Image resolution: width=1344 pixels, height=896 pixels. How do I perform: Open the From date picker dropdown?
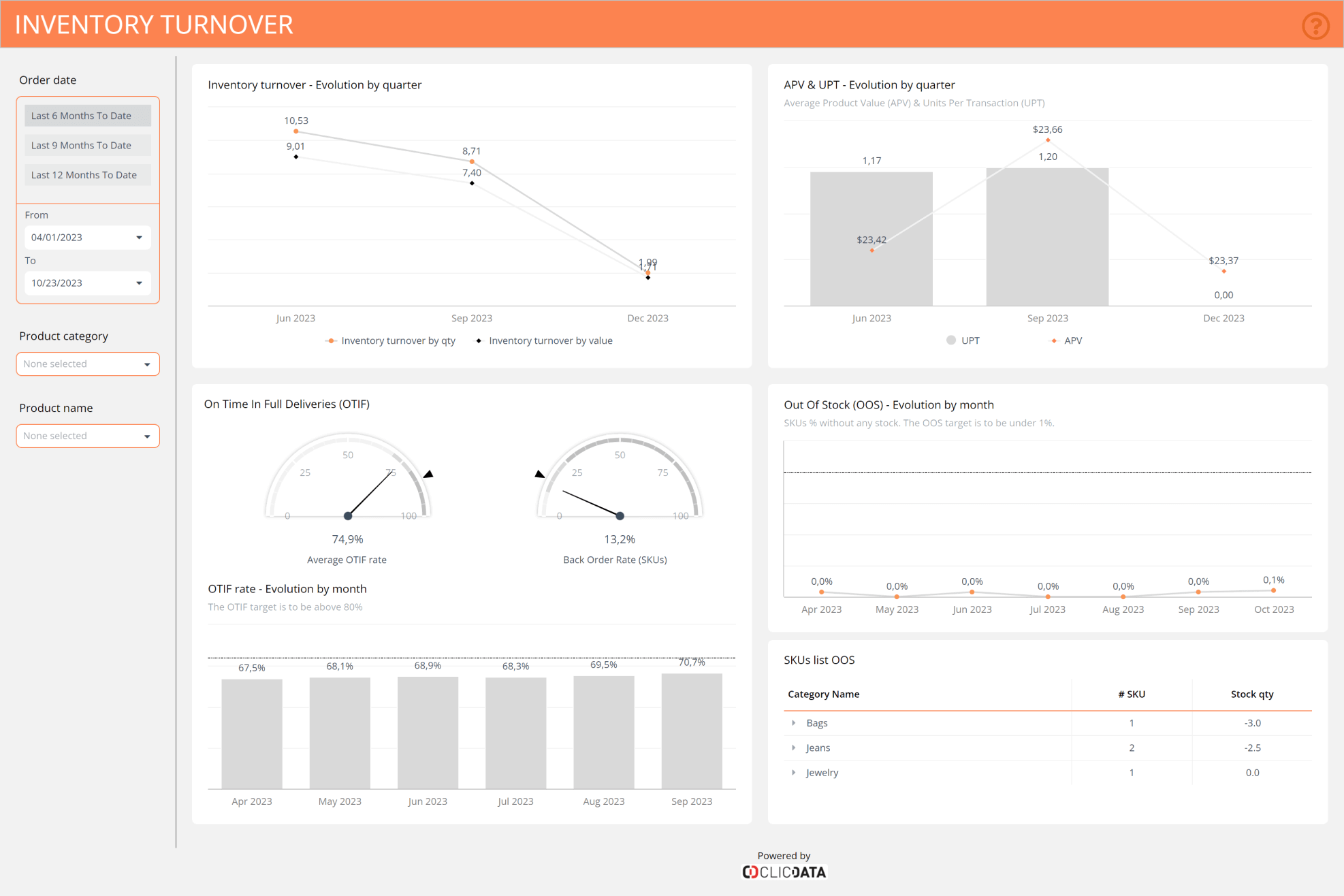(139, 238)
